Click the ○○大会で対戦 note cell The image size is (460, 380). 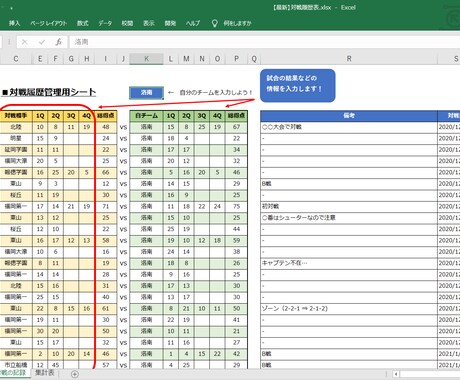(x=349, y=127)
